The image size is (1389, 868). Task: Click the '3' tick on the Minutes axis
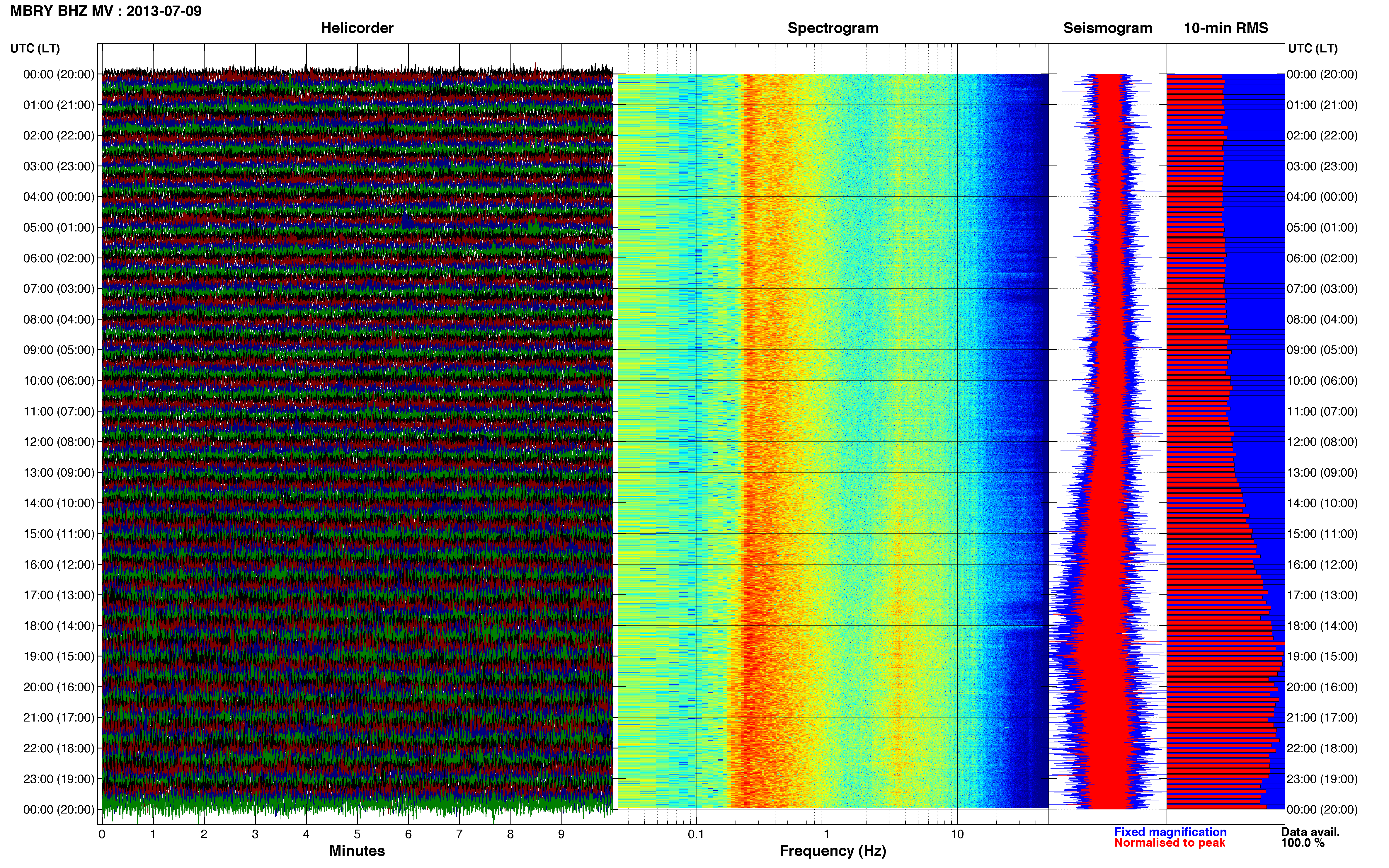(255, 835)
